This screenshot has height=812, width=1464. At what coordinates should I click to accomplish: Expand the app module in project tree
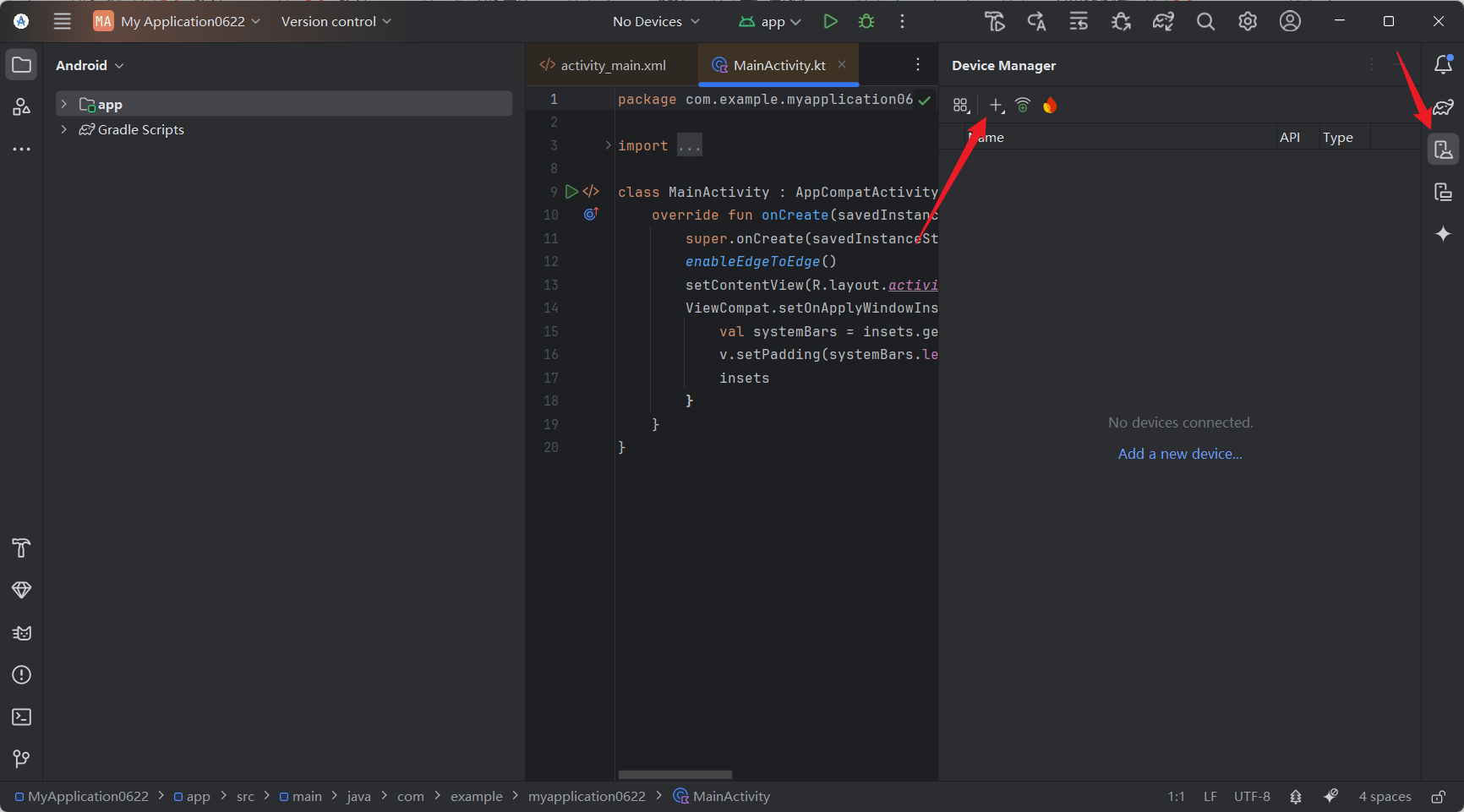(x=64, y=103)
